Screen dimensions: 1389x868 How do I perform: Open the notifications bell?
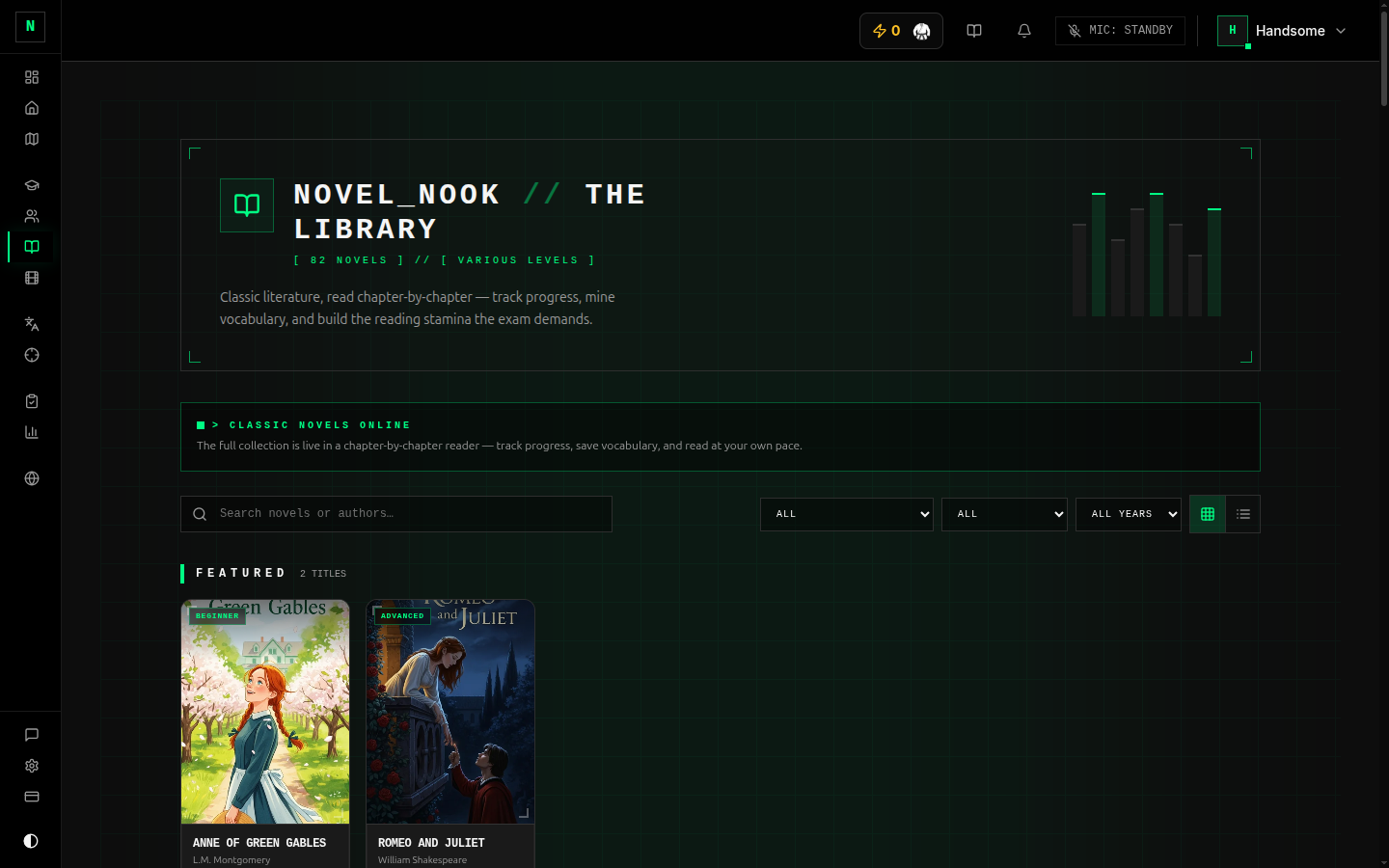click(1024, 31)
